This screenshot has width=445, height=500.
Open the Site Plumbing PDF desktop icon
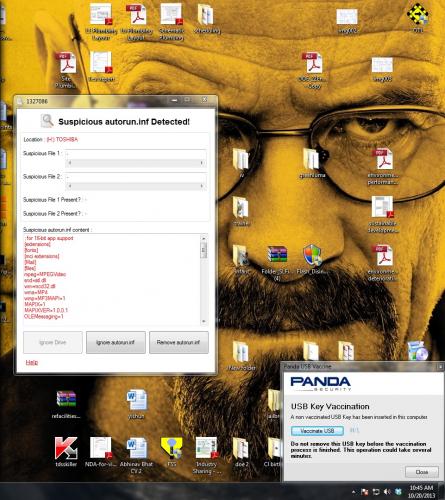click(x=67, y=69)
